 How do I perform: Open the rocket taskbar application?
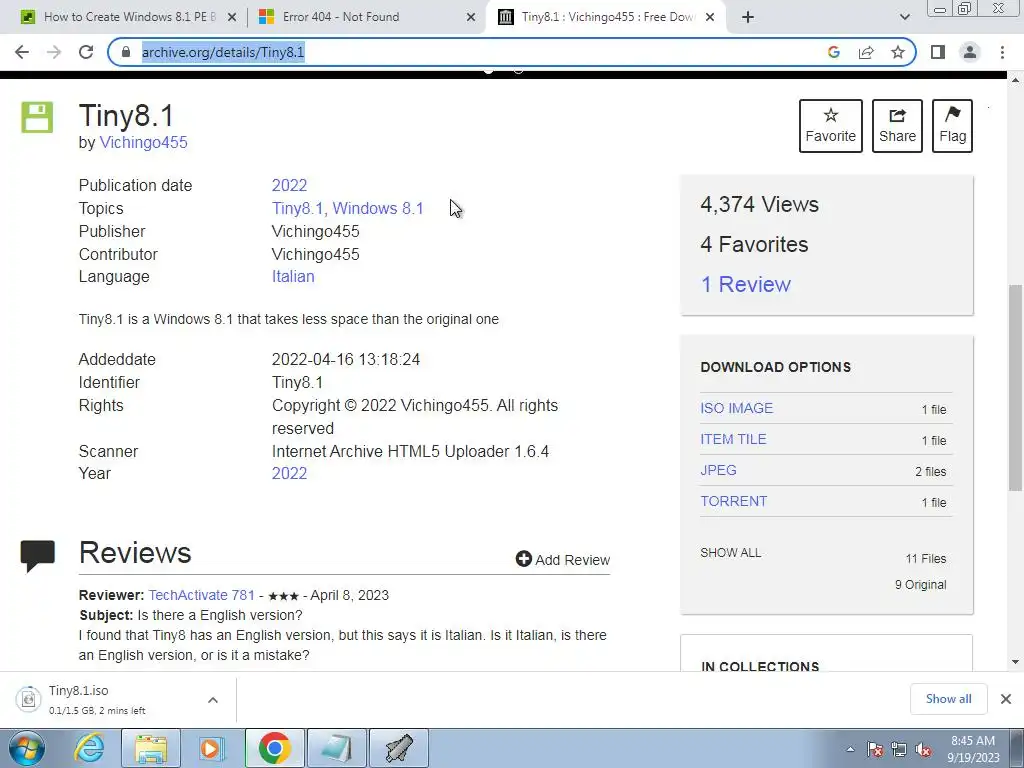pos(399,748)
